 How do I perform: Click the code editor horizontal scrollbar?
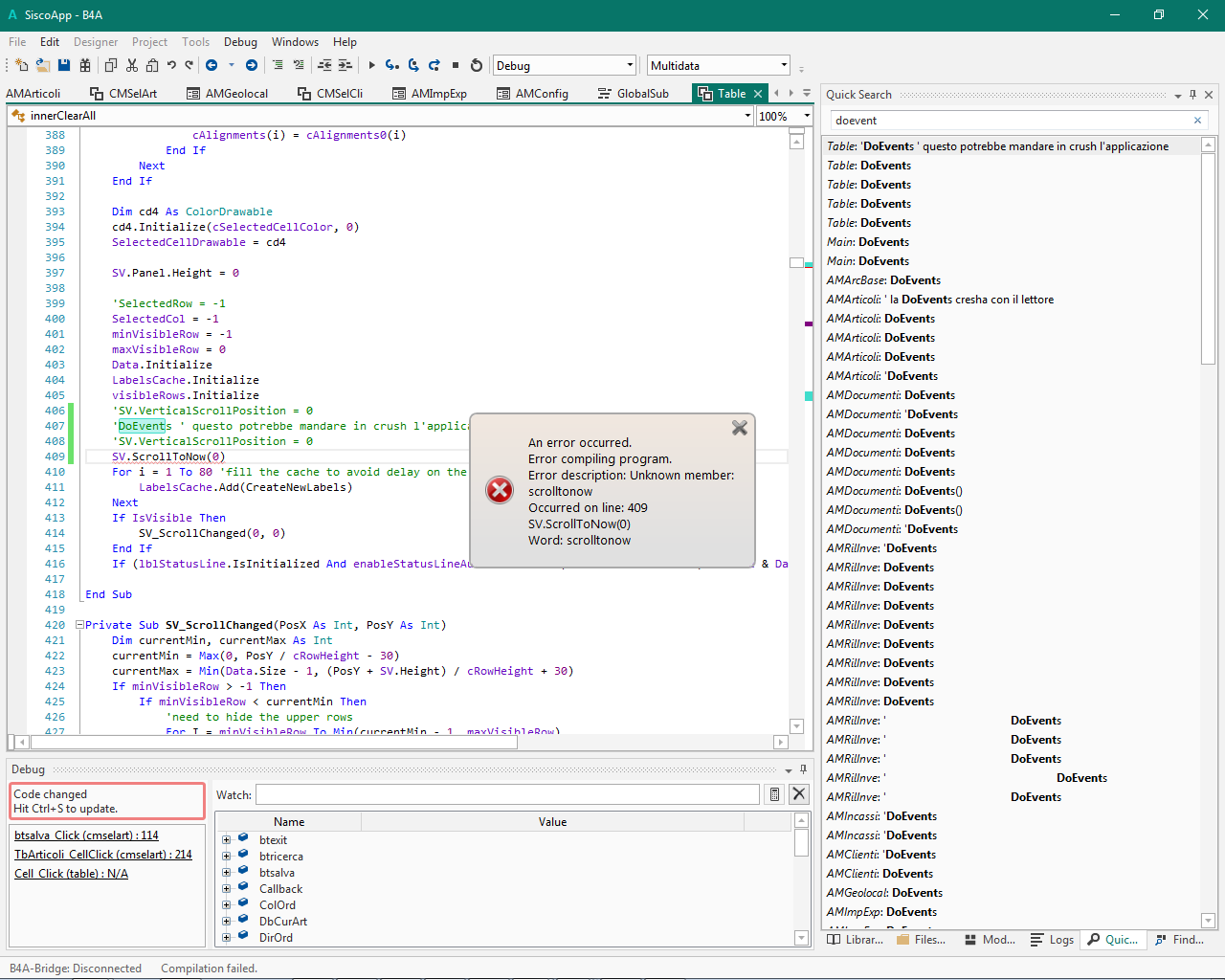click(x=274, y=742)
